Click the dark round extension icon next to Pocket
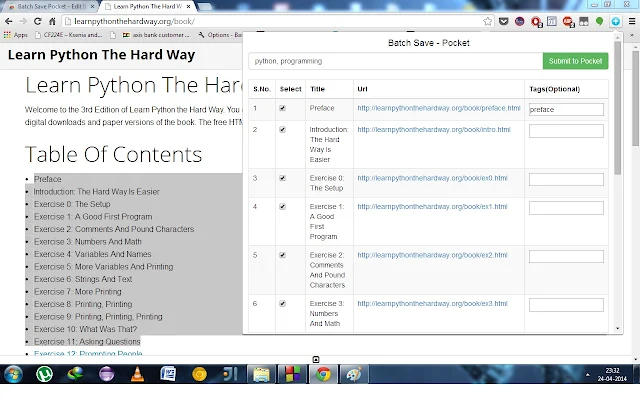640x400 pixels. click(x=520, y=21)
